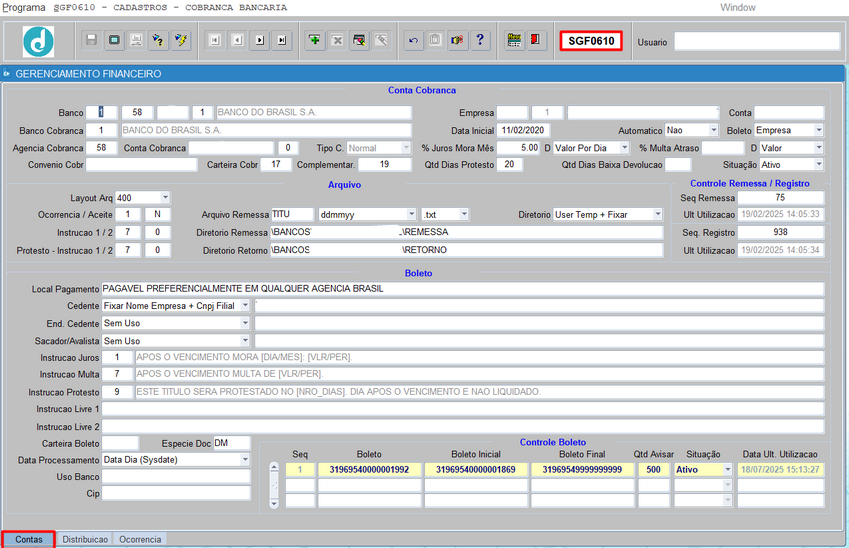Click the Especie Doc DM field
Screen dimensions: 849x548
point(232,443)
